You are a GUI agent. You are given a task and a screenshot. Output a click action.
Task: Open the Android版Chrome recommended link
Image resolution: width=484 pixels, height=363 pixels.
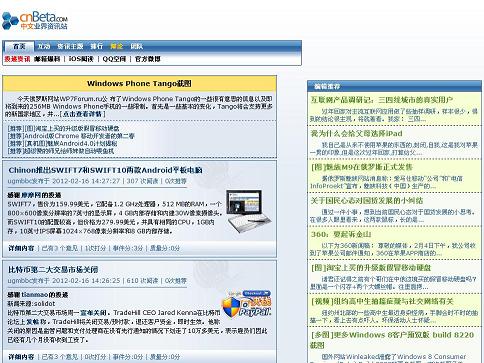pos(71,136)
